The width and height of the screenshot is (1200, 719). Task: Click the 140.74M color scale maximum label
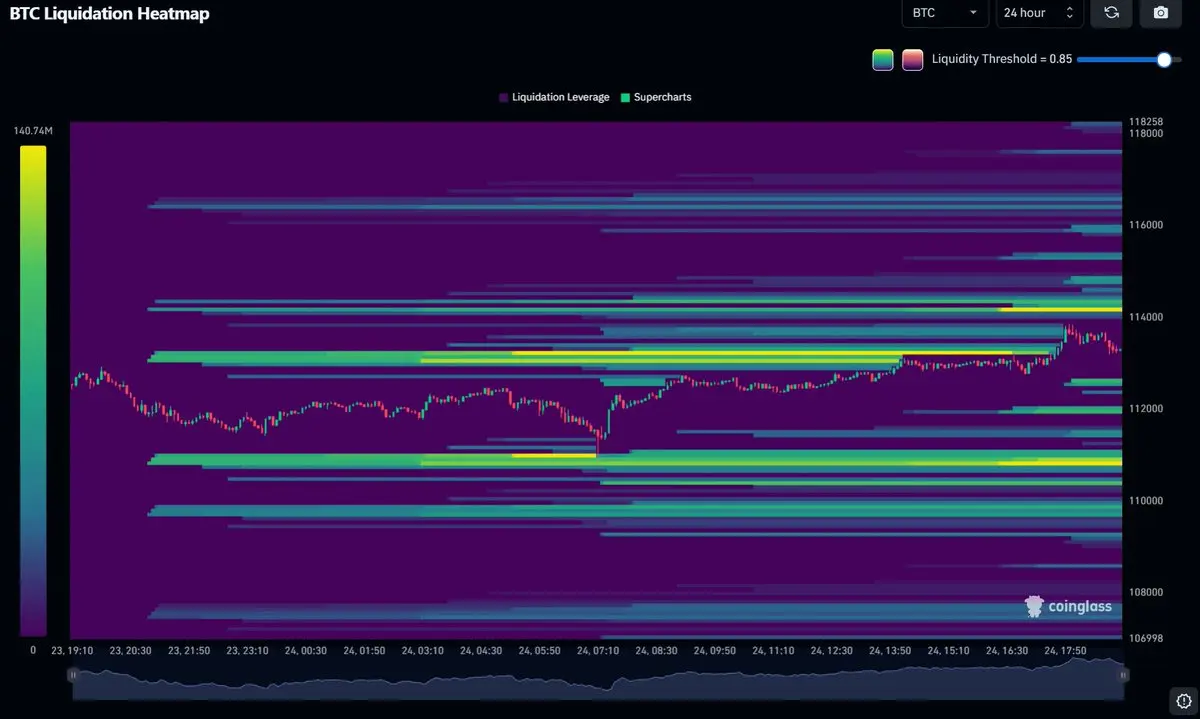pyautogui.click(x=33, y=131)
